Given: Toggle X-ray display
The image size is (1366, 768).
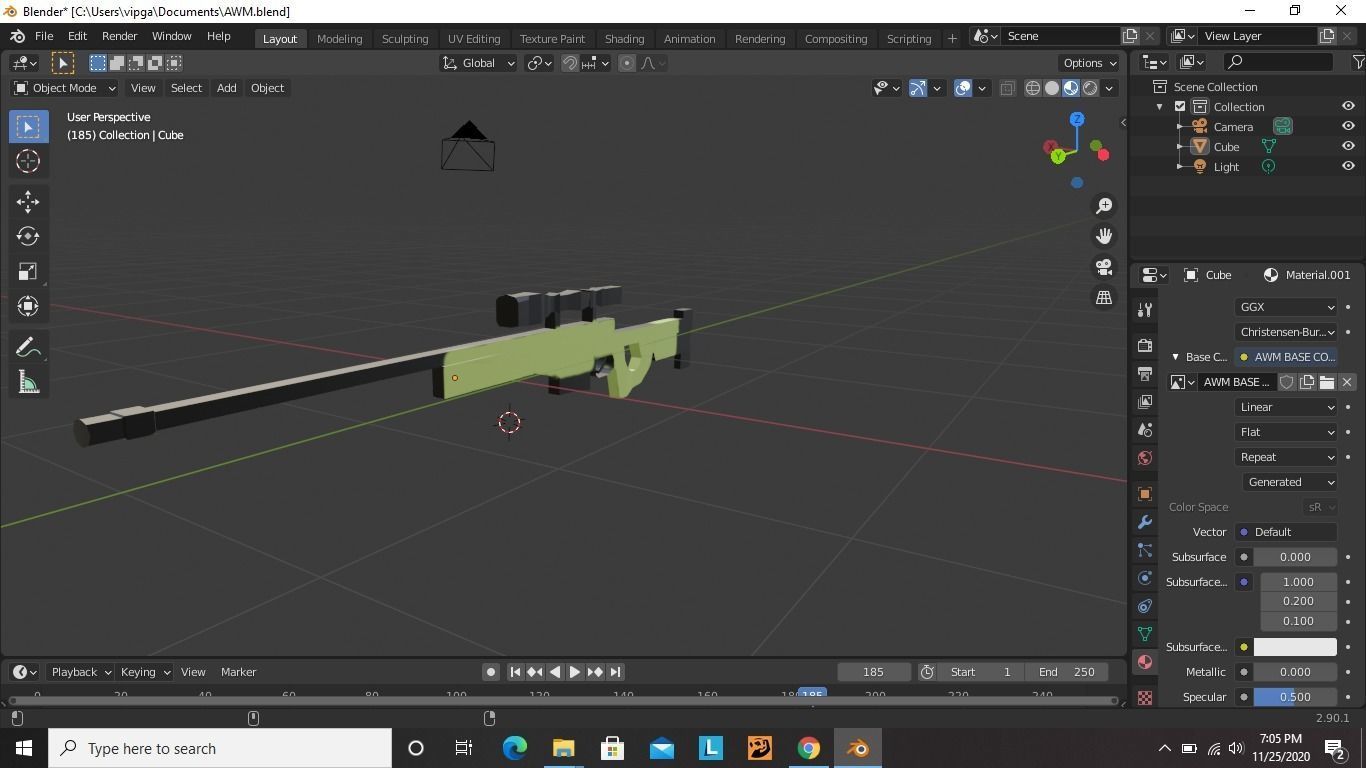Looking at the screenshot, I should pyautogui.click(x=1007, y=88).
